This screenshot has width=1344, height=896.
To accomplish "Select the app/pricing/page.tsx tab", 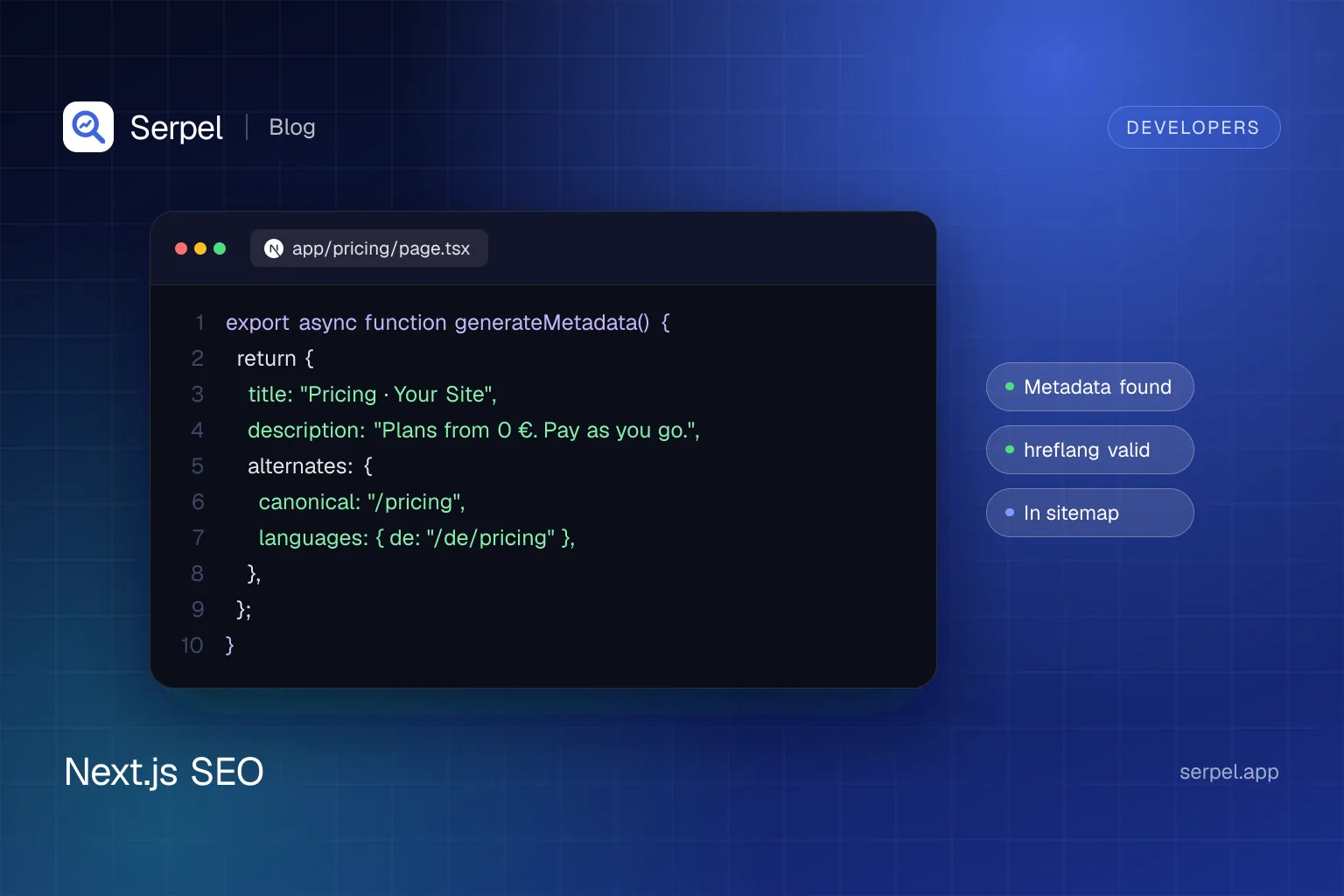I will pyautogui.click(x=369, y=248).
